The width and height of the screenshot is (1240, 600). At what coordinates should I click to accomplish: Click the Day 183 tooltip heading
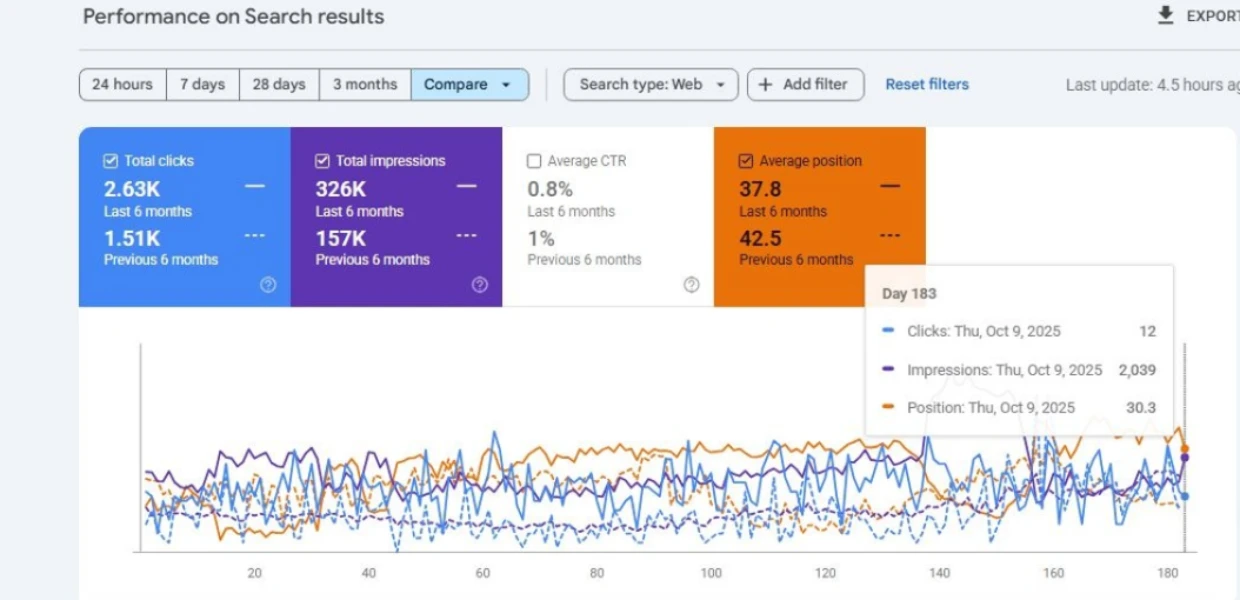coord(909,294)
